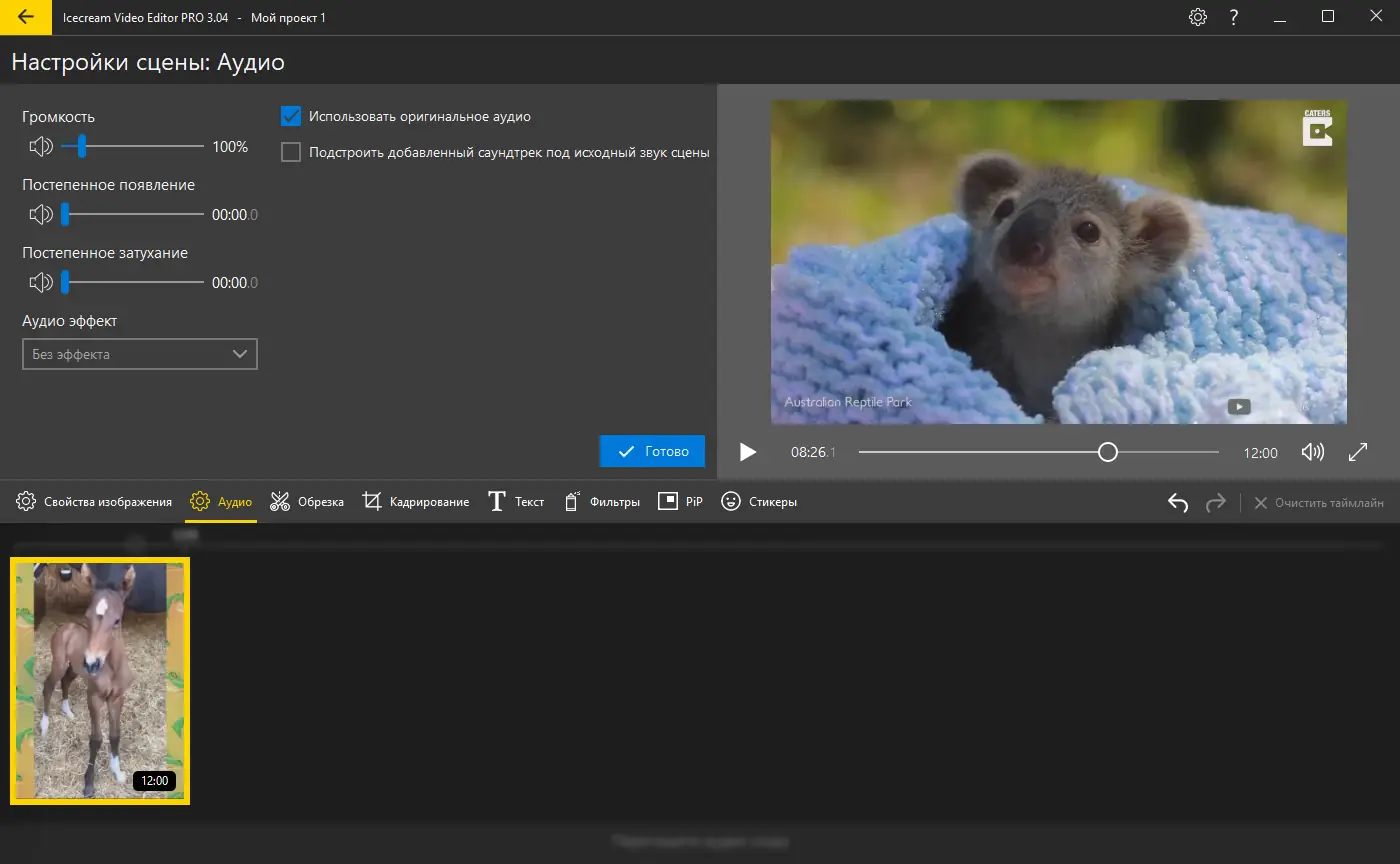Mute the preview player volume icon
Viewport: 1400px width, 864px height.
click(1312, 452)
